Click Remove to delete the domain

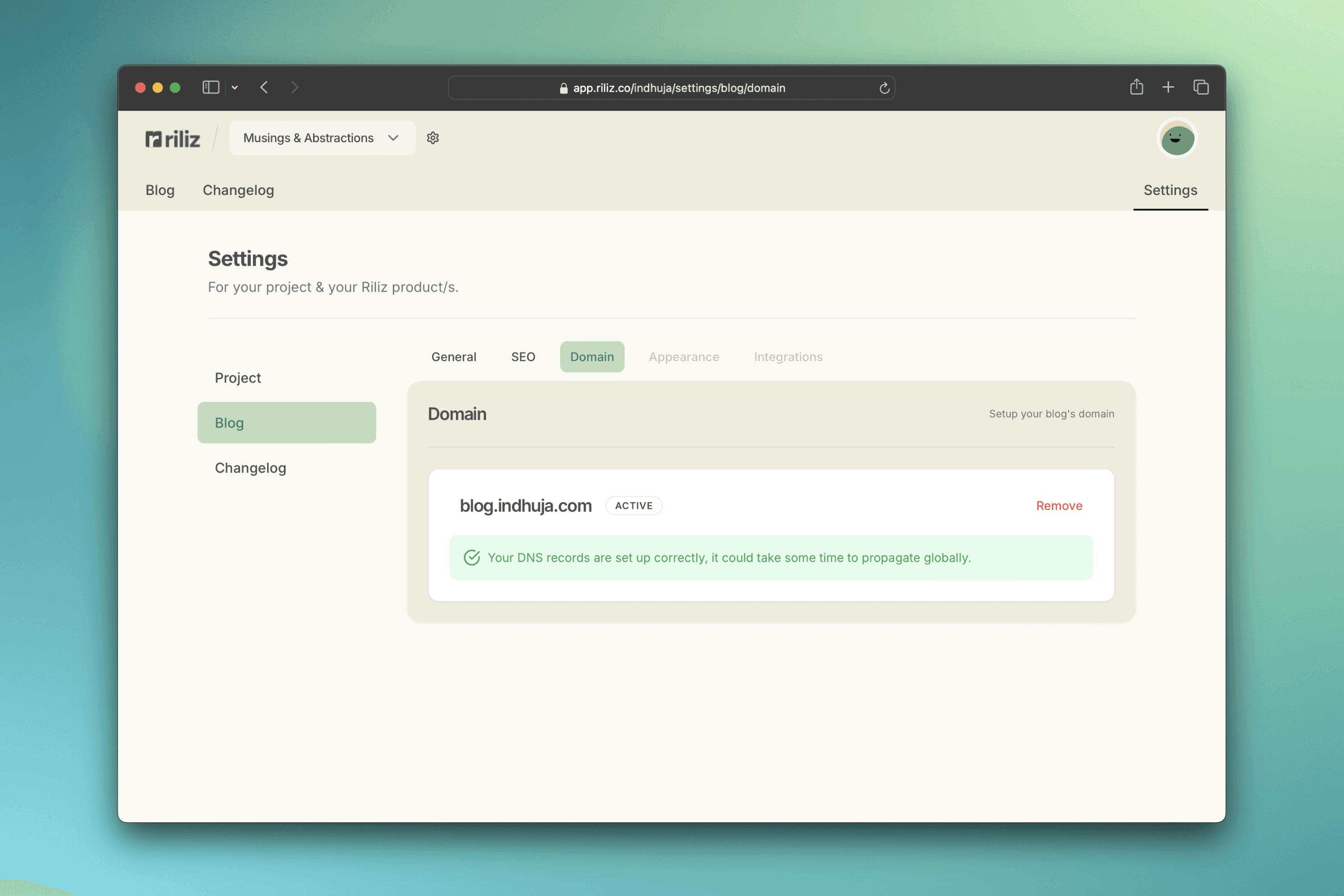click(x=1059, y=505)
